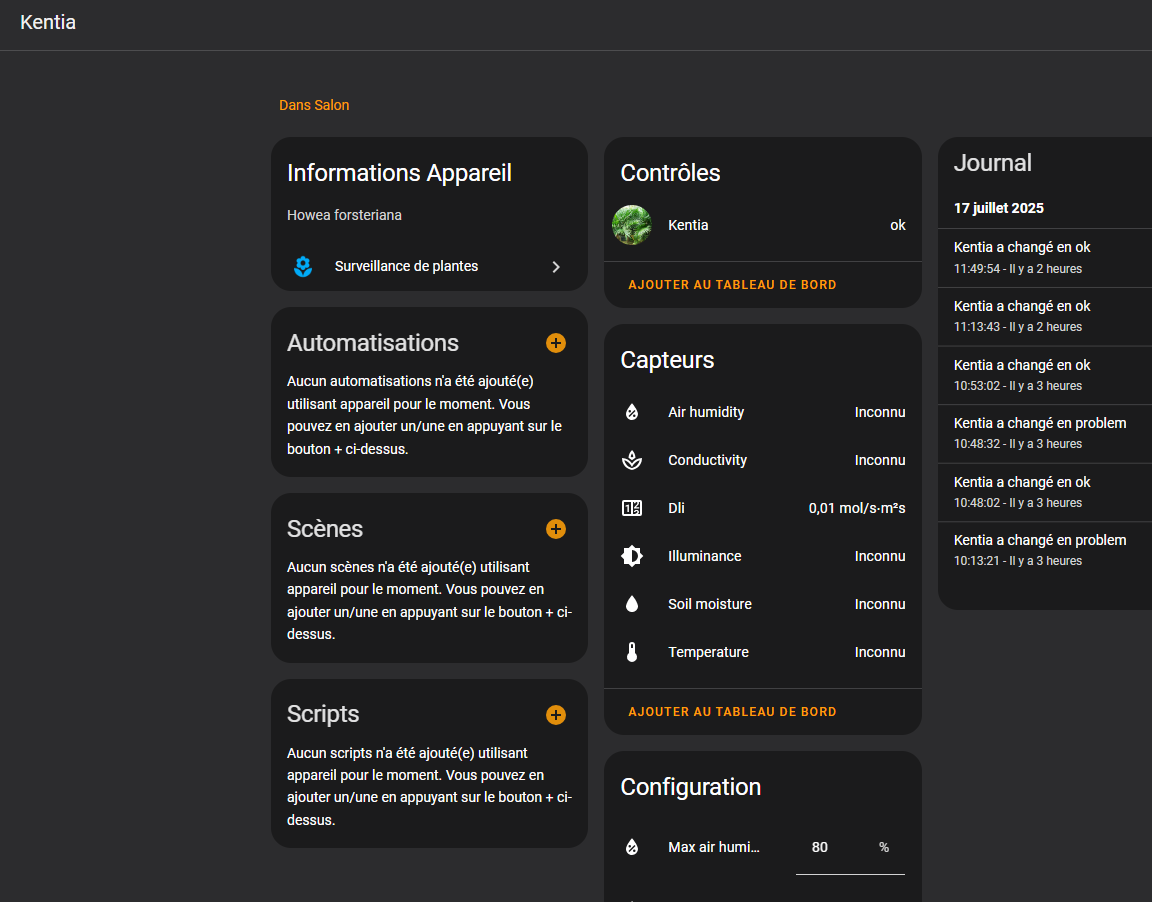This screenshot has width=1152, height=902.
Task: Add a new automation with plus icon
Action: [x=556, y=343]
